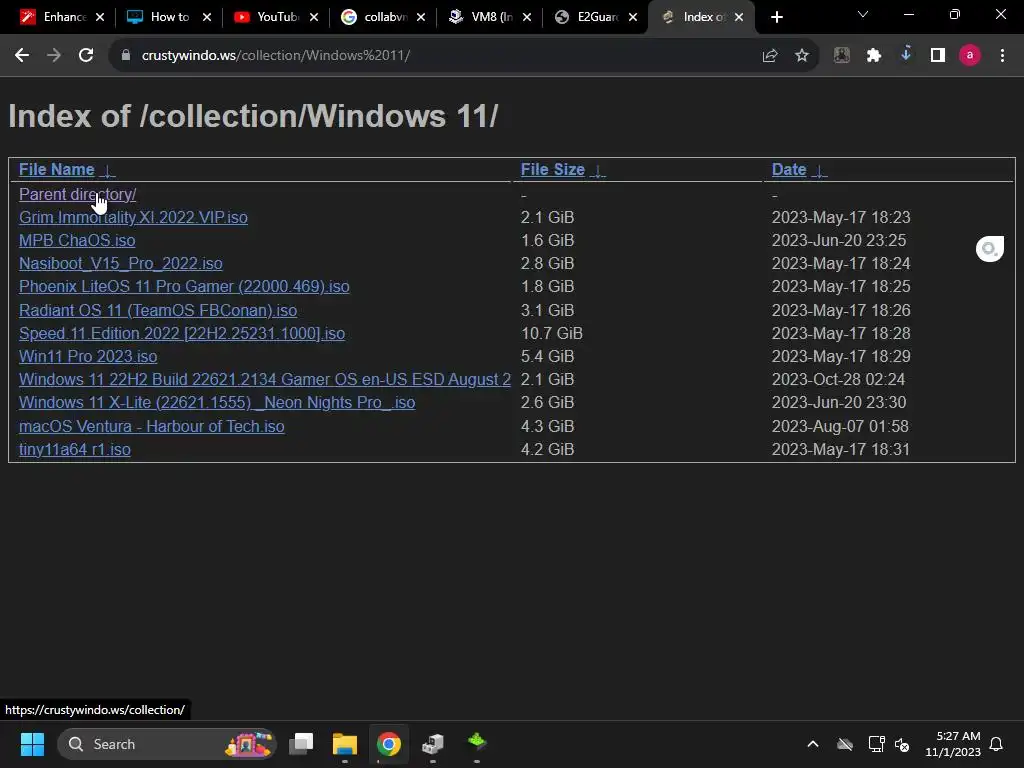Reload the current page
The image size is (1024, 768).
86,56
